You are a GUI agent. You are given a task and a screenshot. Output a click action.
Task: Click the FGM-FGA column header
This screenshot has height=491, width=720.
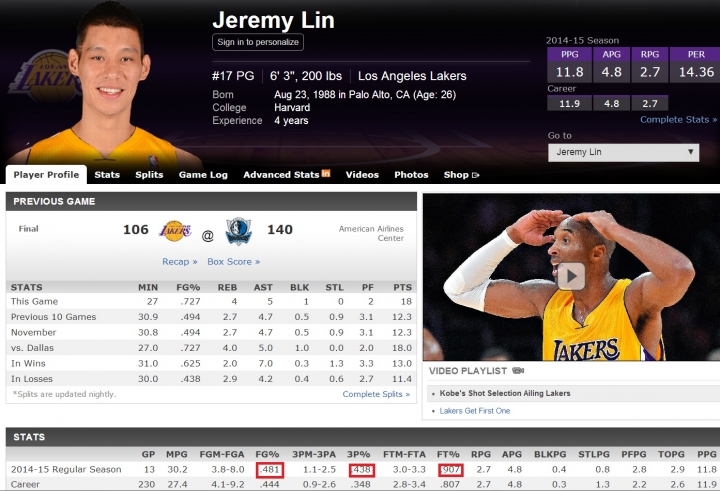point(222,454)
